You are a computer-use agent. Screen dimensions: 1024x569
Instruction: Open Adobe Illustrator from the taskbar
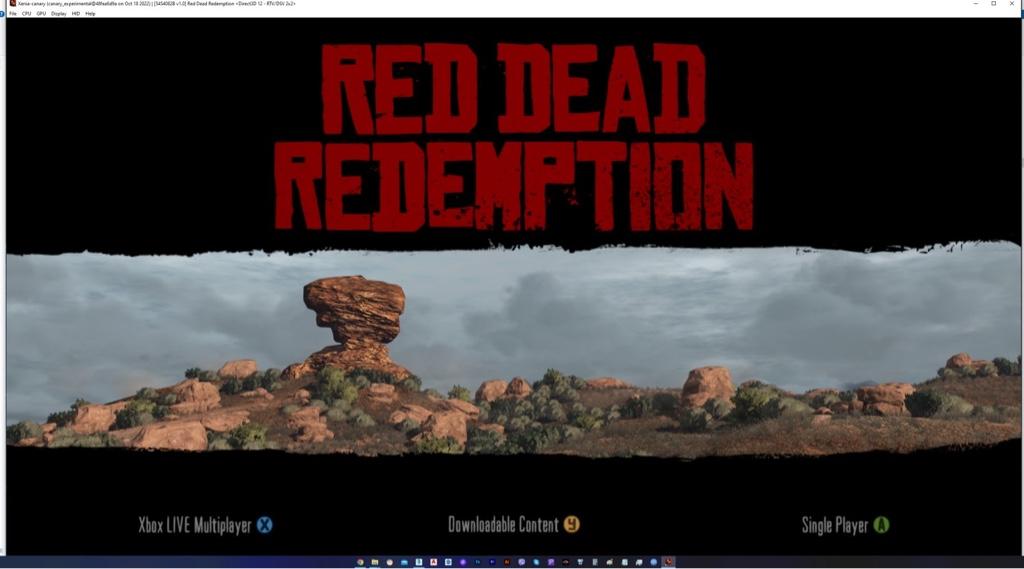pyautogui.click(x=507, y=562)
